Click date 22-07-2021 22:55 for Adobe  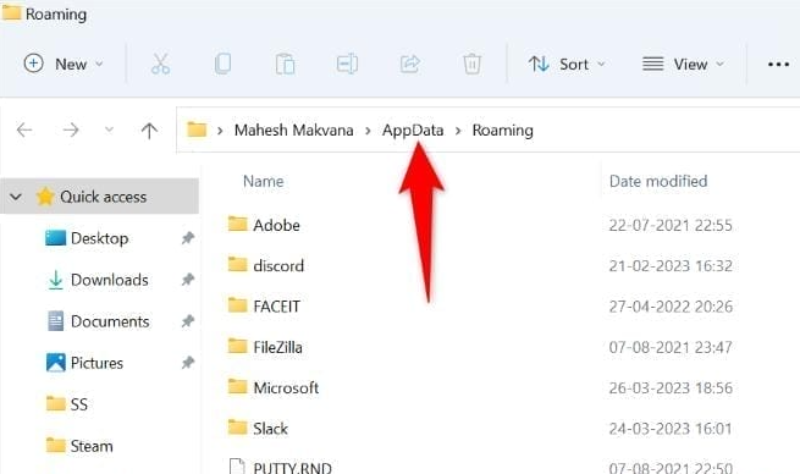click(670, 225)
